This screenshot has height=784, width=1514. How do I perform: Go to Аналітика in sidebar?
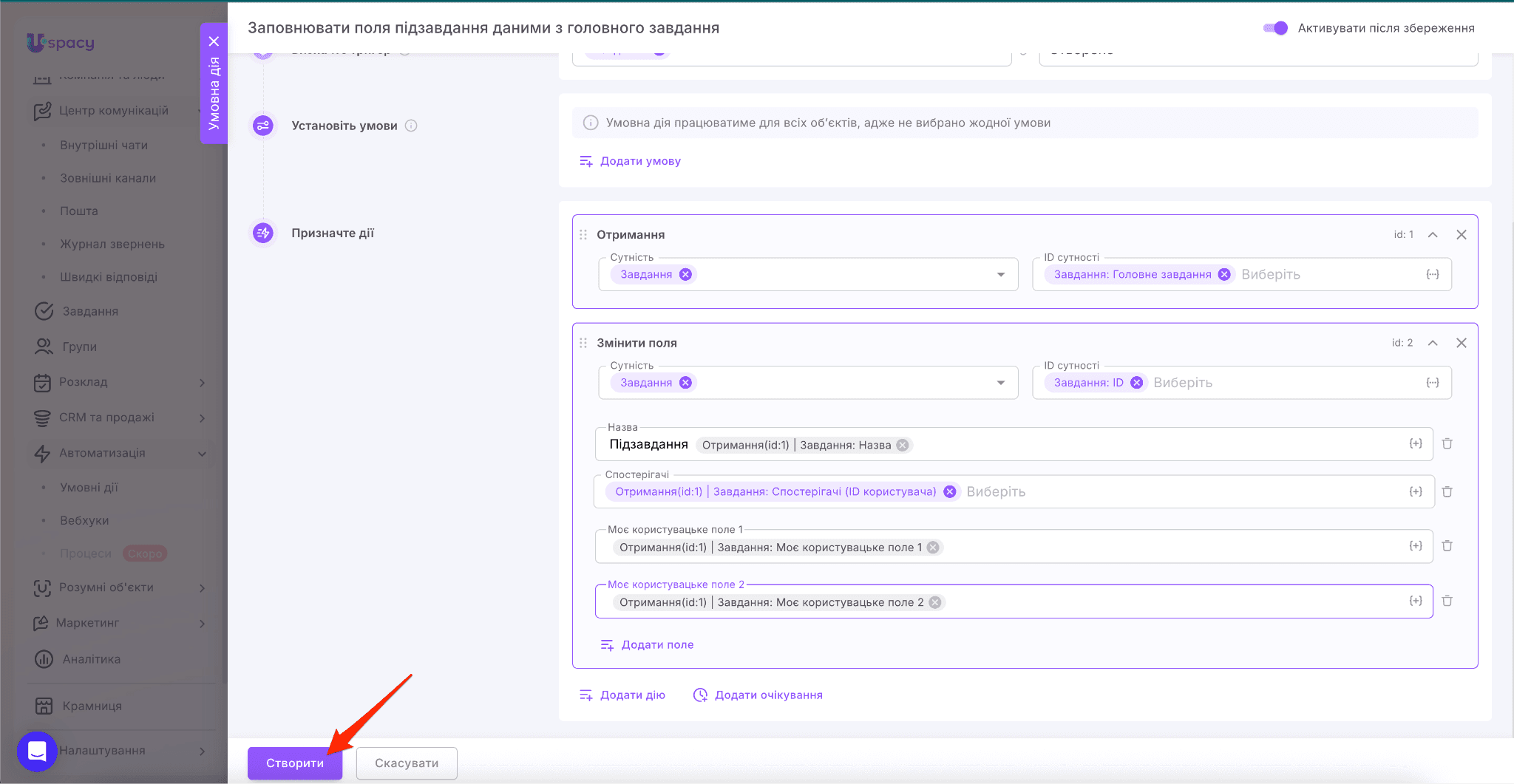pos(91,659)
